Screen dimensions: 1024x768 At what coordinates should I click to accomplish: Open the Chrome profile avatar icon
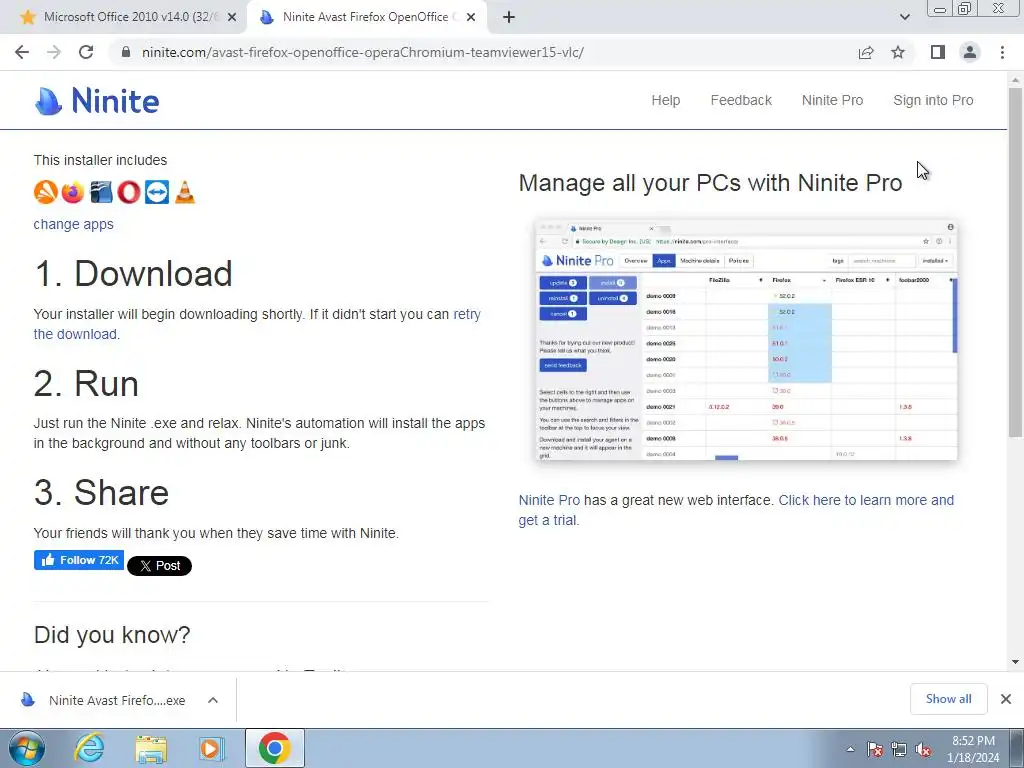(970, 52)
